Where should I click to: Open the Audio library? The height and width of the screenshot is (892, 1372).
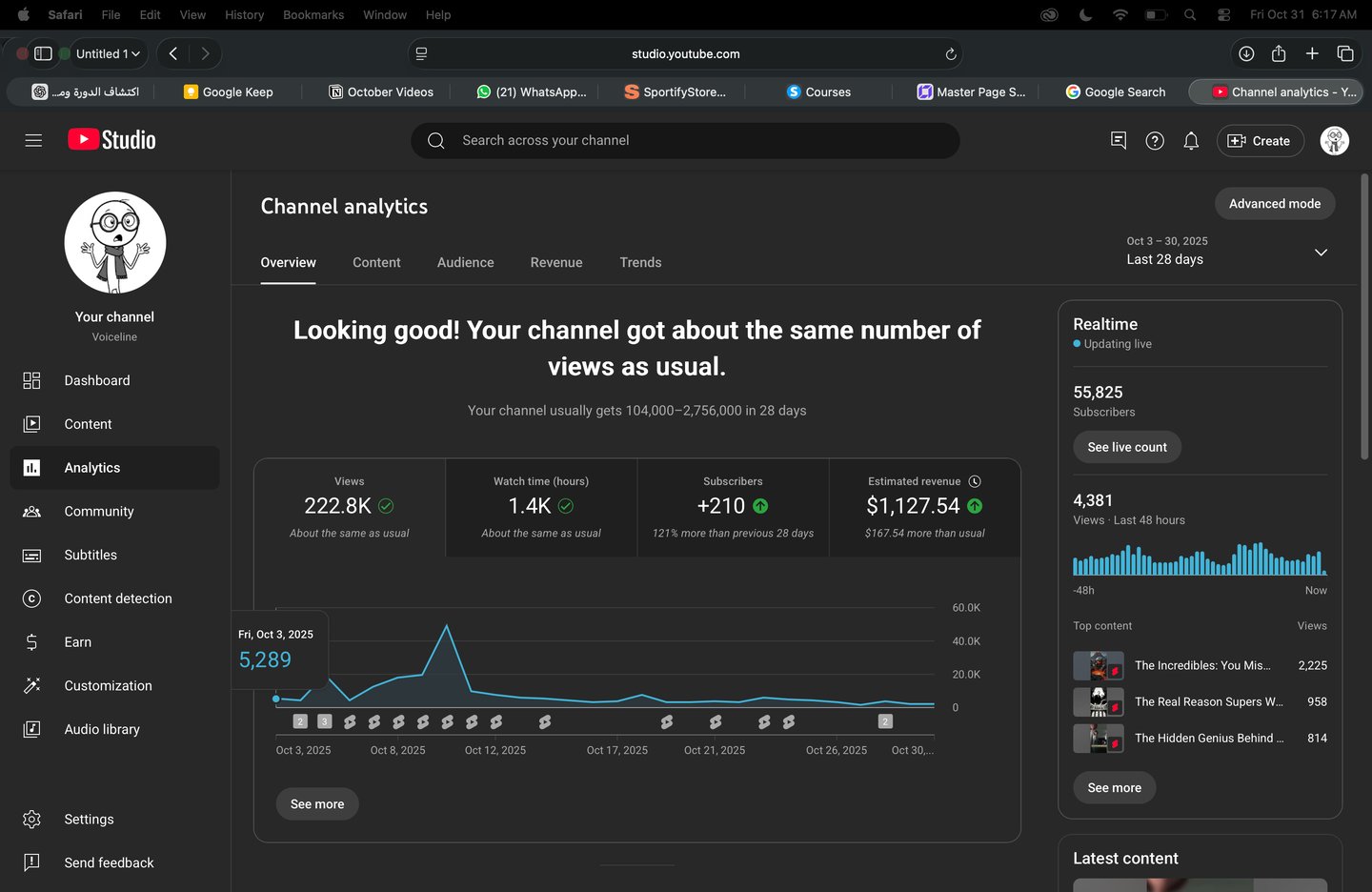pyautogui.click(x=114, y=729)
